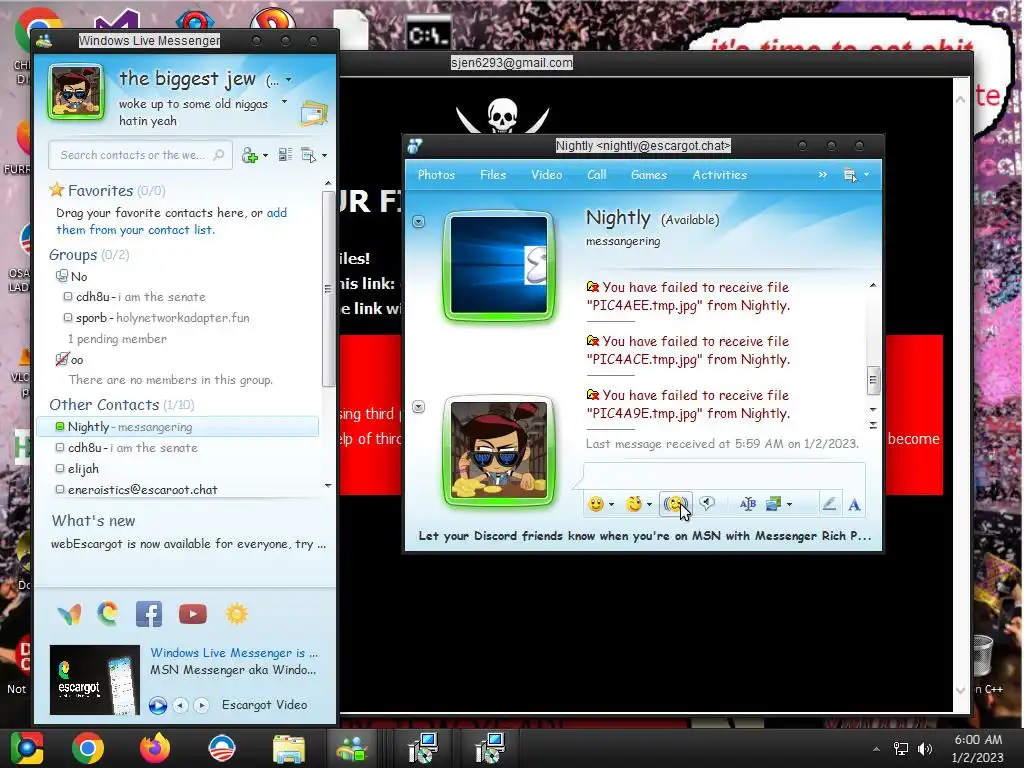
Task: Collapse the Groups section header
Action: (73, 255)
